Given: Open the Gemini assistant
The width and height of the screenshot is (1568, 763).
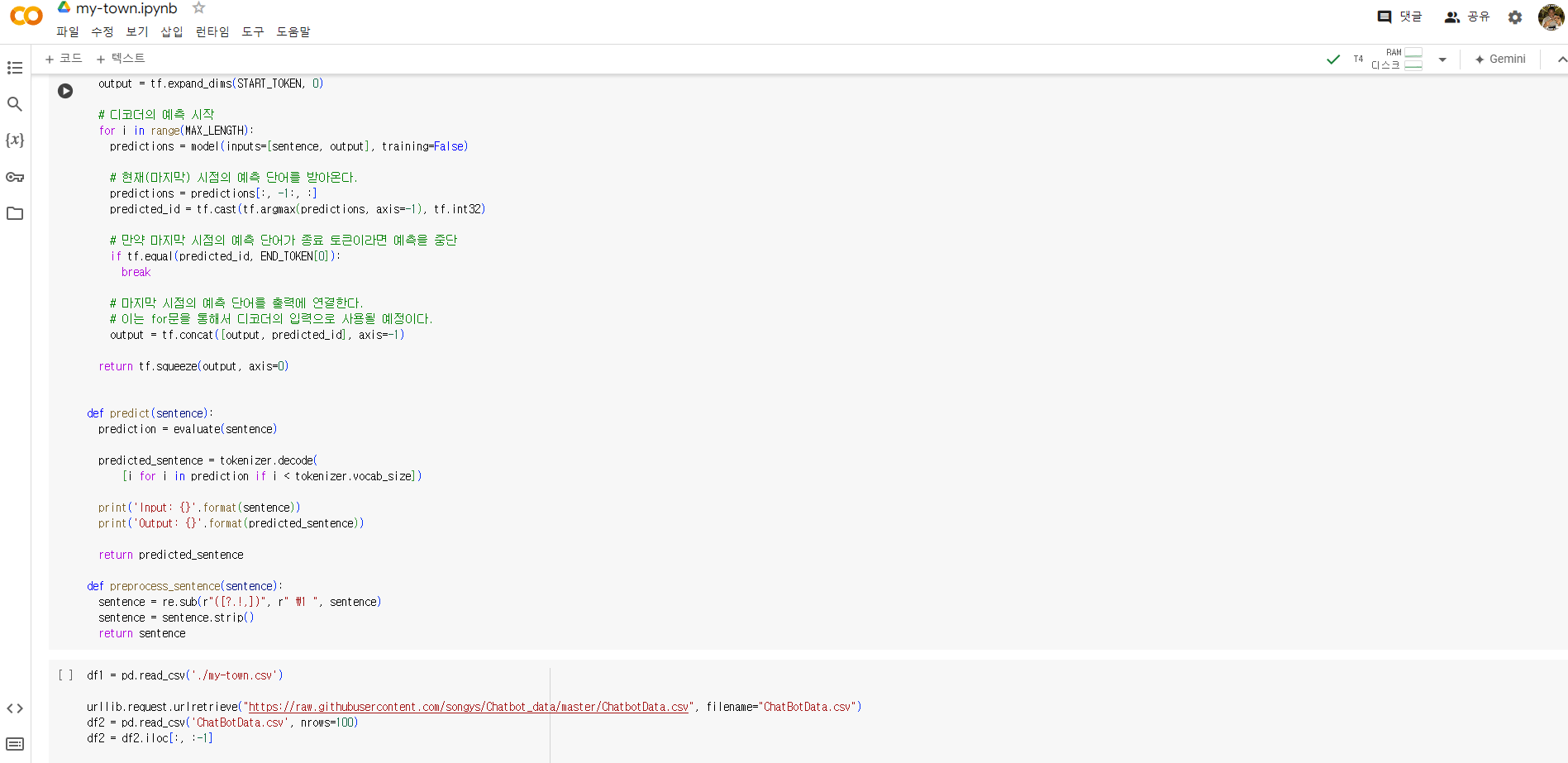Looking at the screenshot, I should click(x=1500, y=60).
